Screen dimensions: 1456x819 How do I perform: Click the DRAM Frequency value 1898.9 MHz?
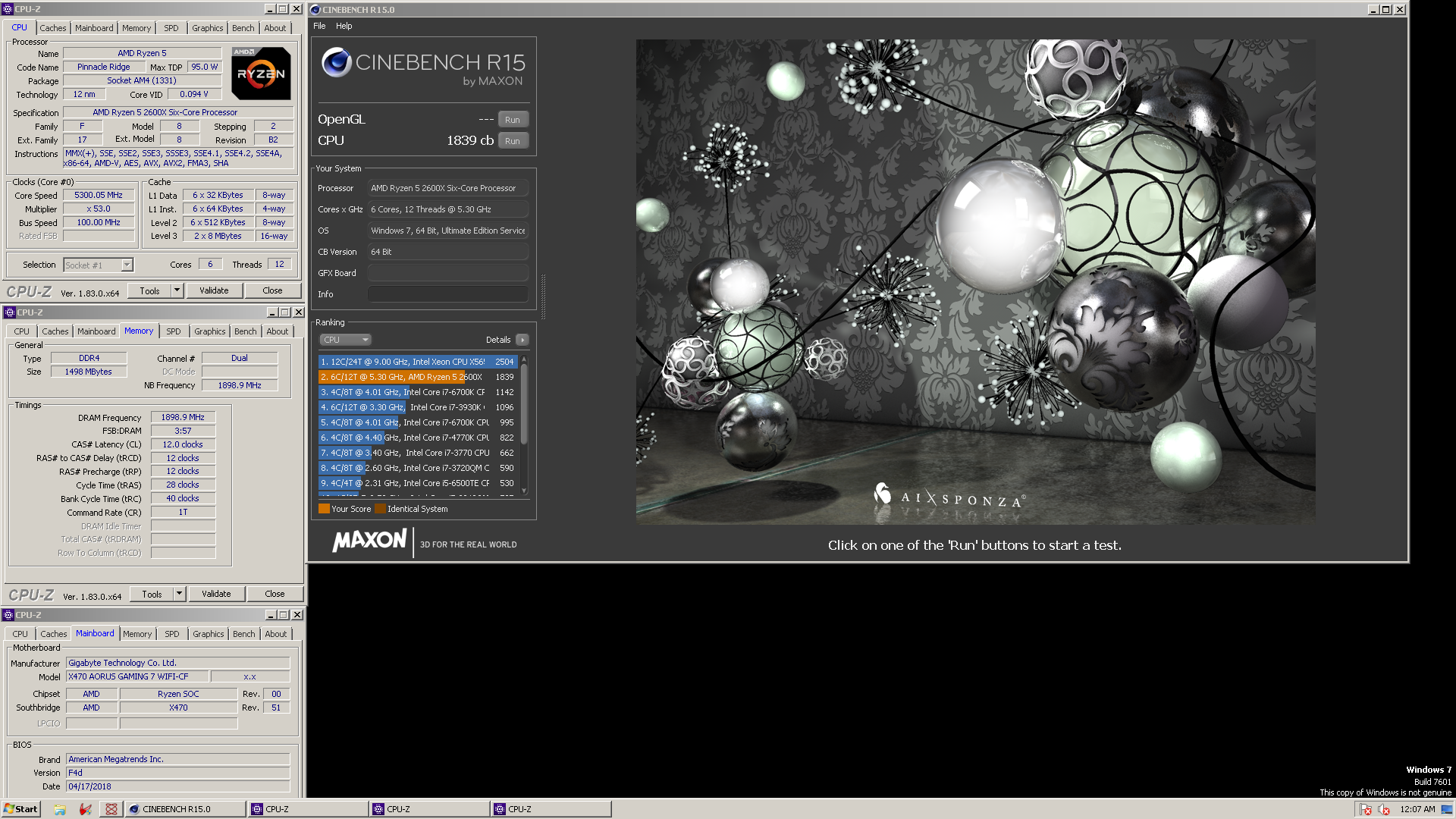click(183, 417)
